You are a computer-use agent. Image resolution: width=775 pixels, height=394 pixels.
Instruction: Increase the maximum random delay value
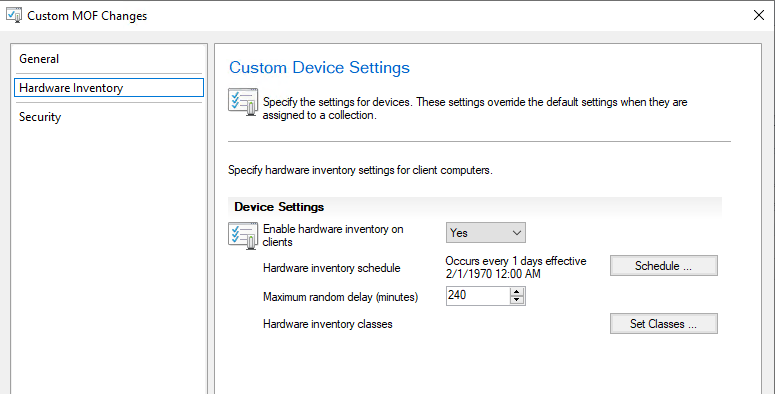pyautogui.click(x=517, y=292)
